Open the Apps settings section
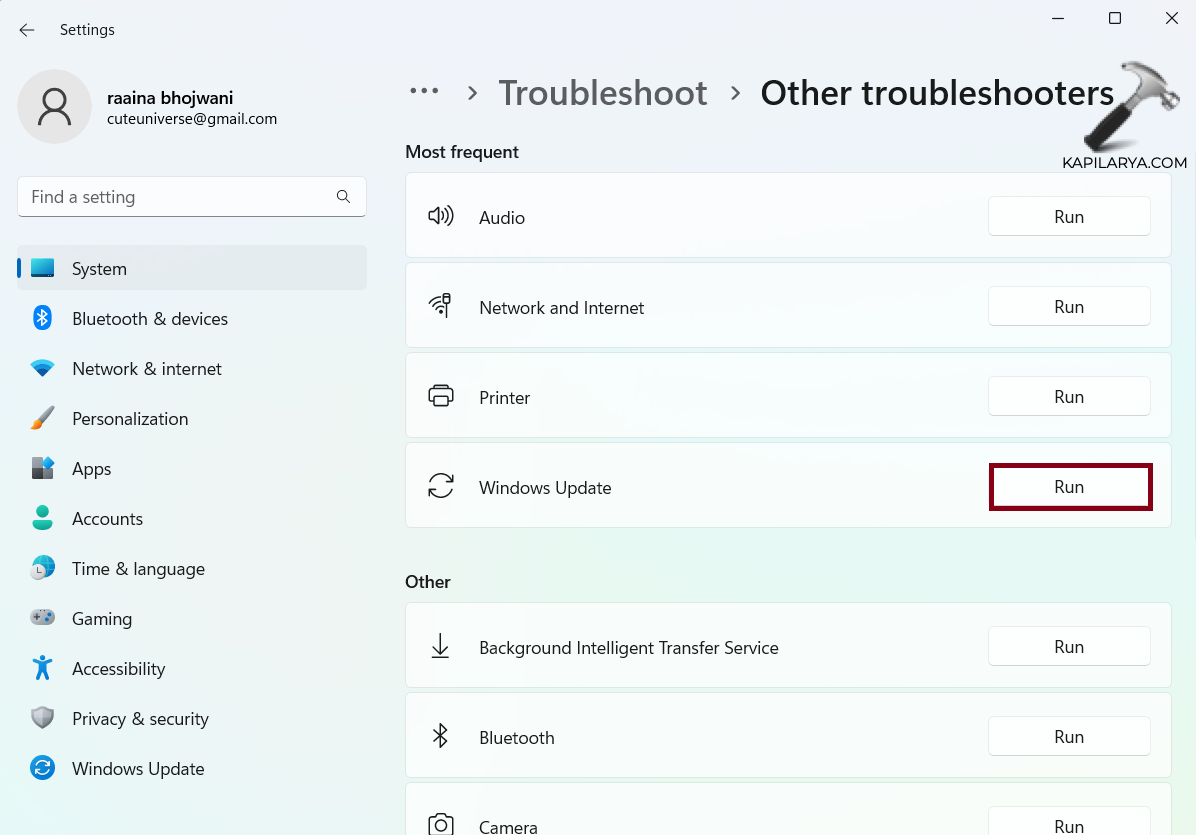This screenshot has width=1196, height=835. [x=92, y=469]
